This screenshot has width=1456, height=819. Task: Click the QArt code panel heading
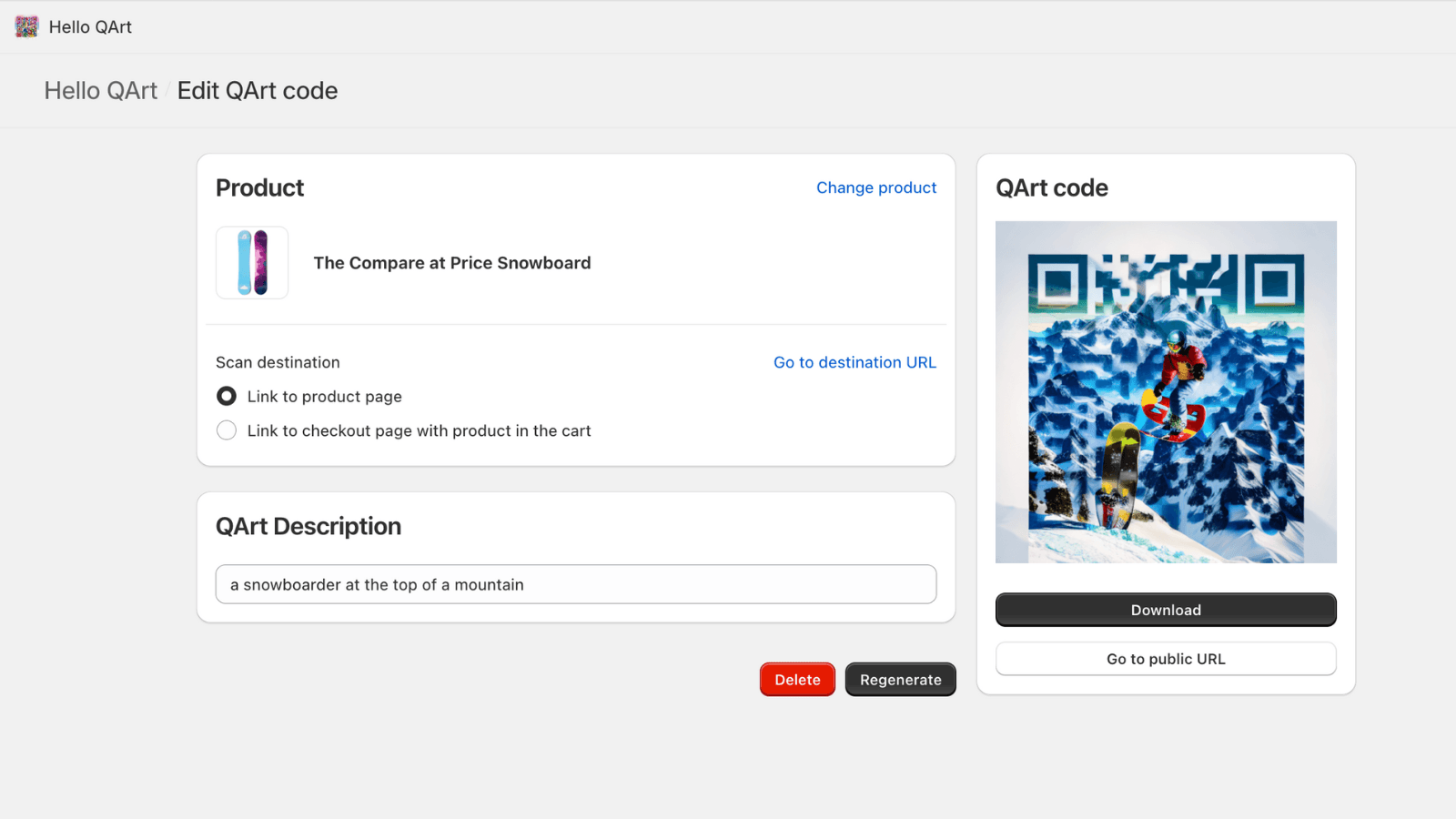(1051, 187)
